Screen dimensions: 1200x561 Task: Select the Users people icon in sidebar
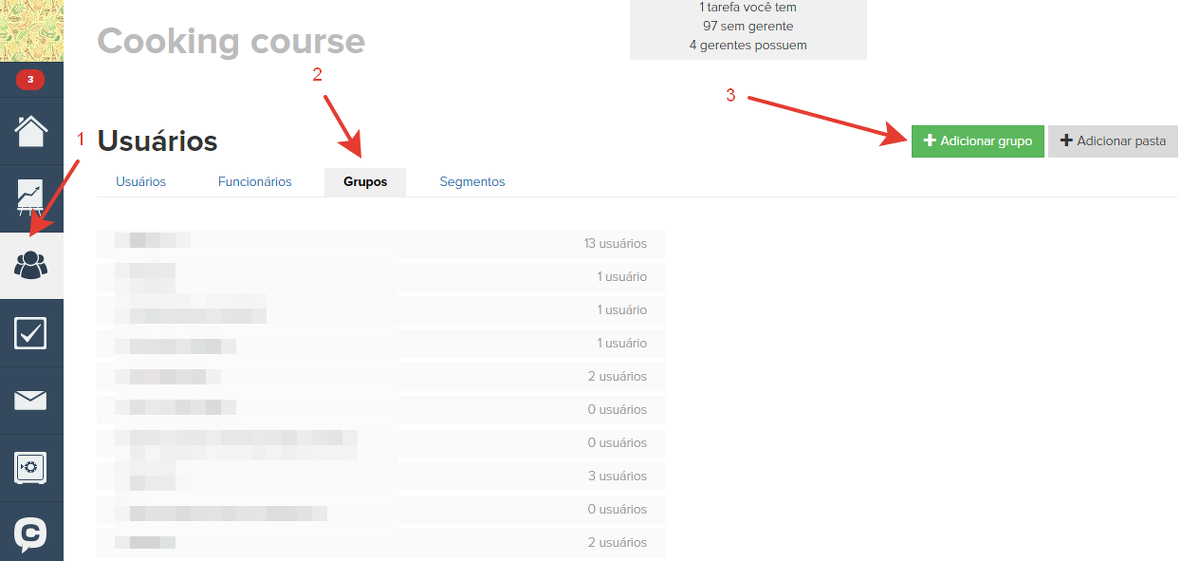[x=31, y=265]
